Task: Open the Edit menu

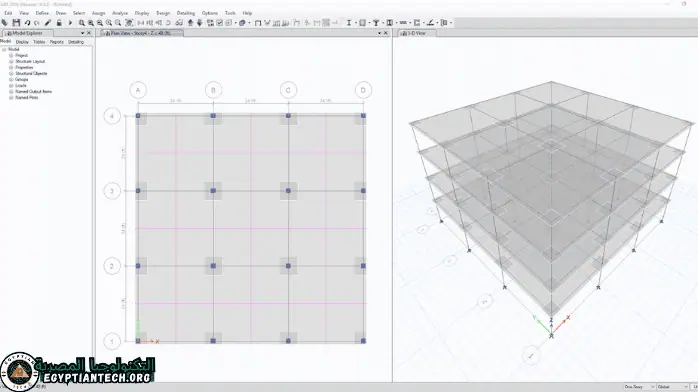Action: tap(8, 13)
